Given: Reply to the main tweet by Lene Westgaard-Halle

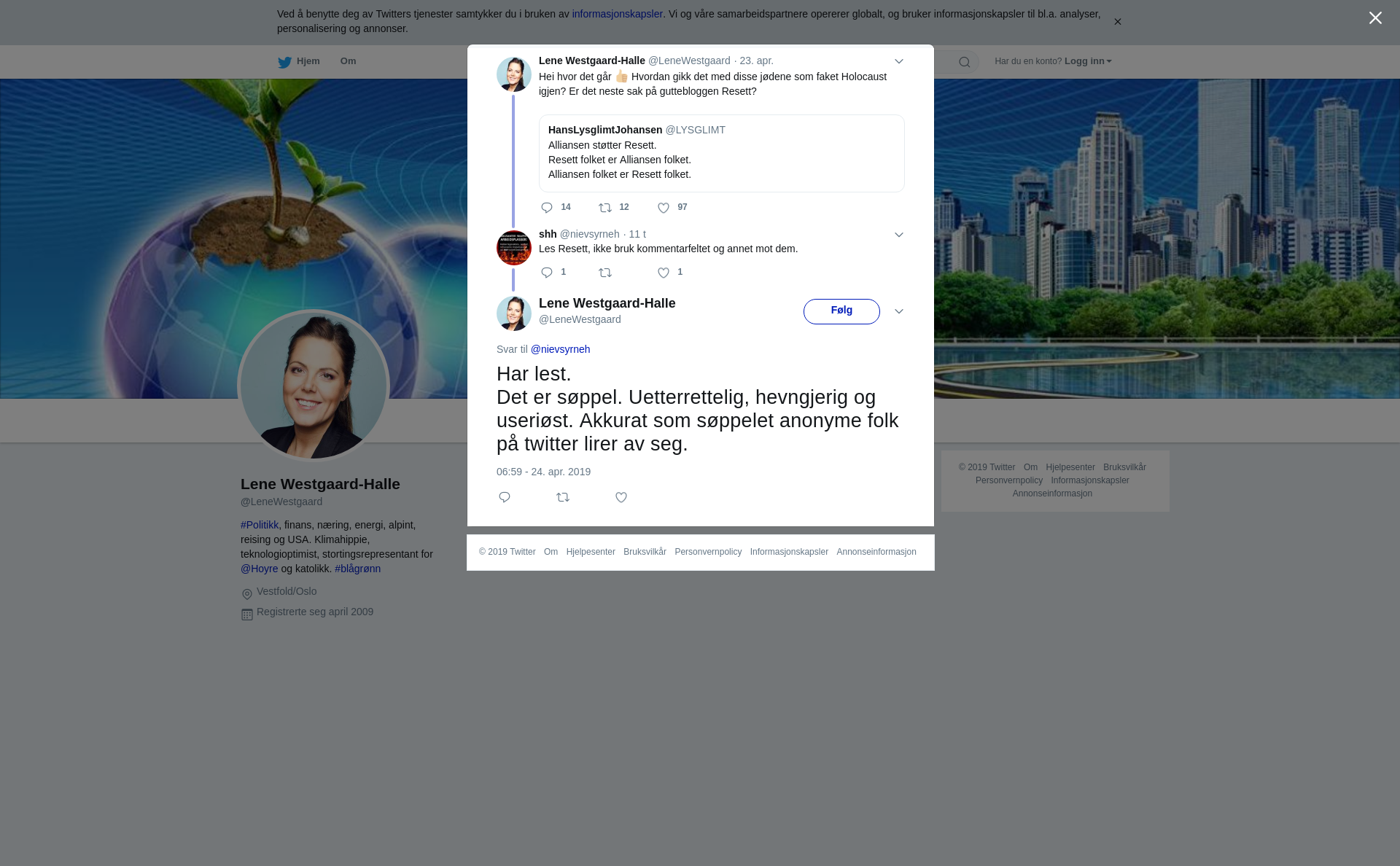Looking at the screenshot, I should tap(505, 497).
